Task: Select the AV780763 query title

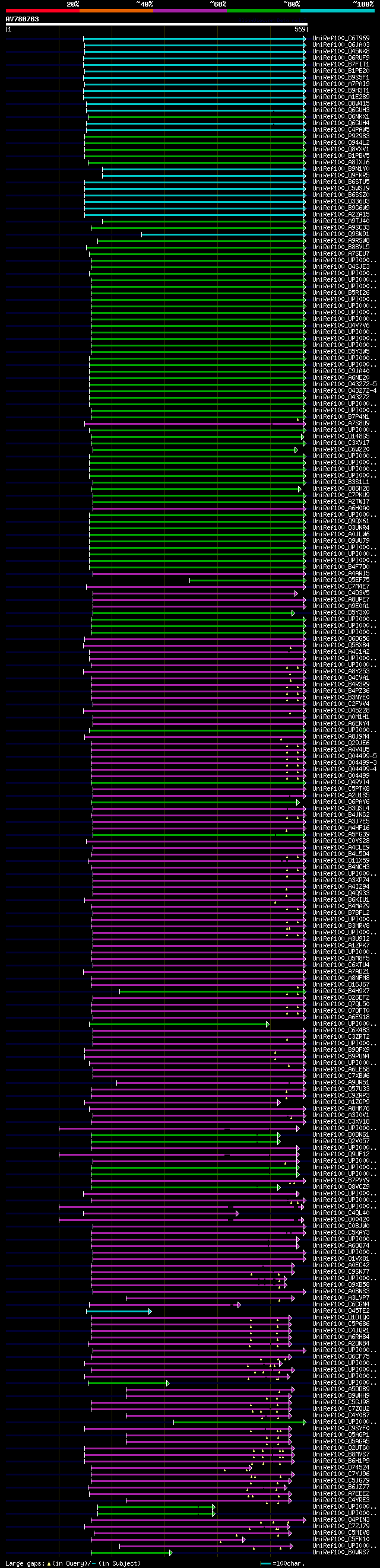Action: tap(23, 20)
